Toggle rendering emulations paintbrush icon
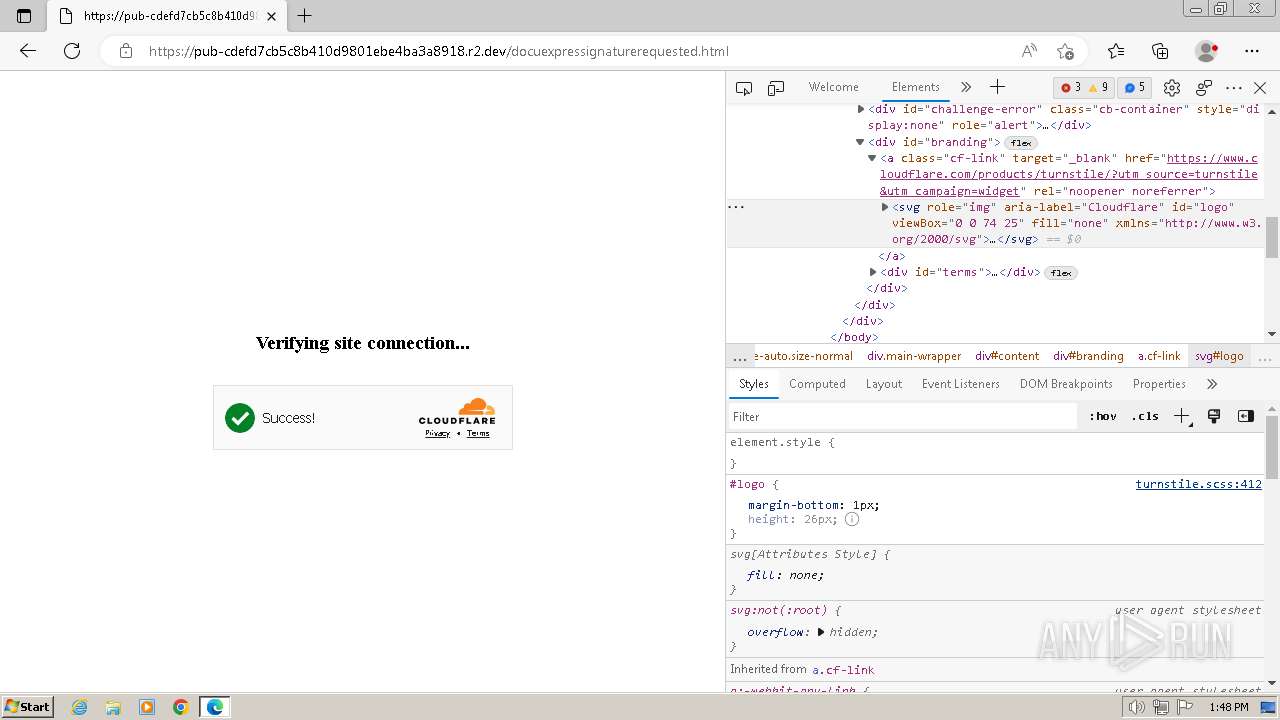 coord(1214,417)
